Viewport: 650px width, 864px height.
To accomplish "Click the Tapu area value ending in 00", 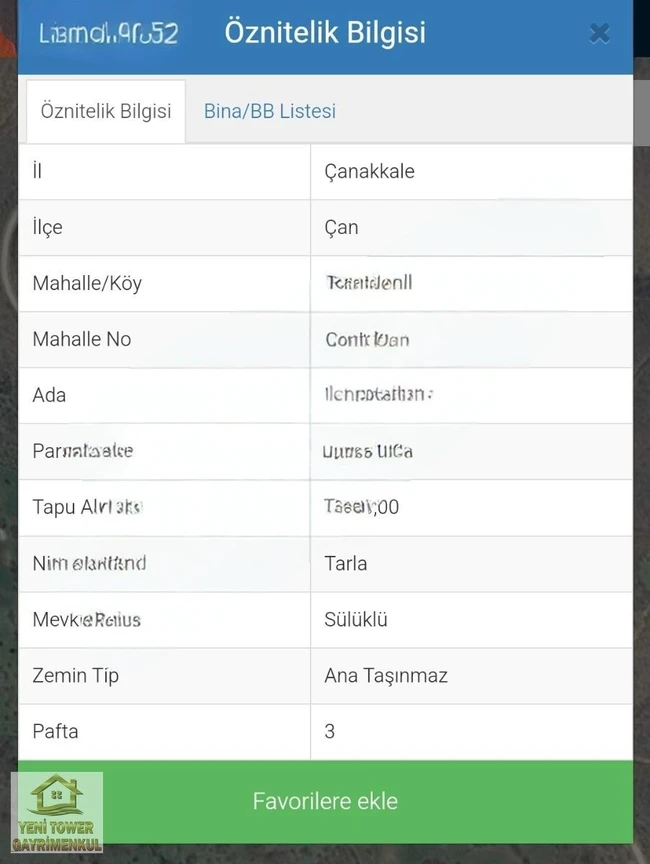I will tap(362, 507).
